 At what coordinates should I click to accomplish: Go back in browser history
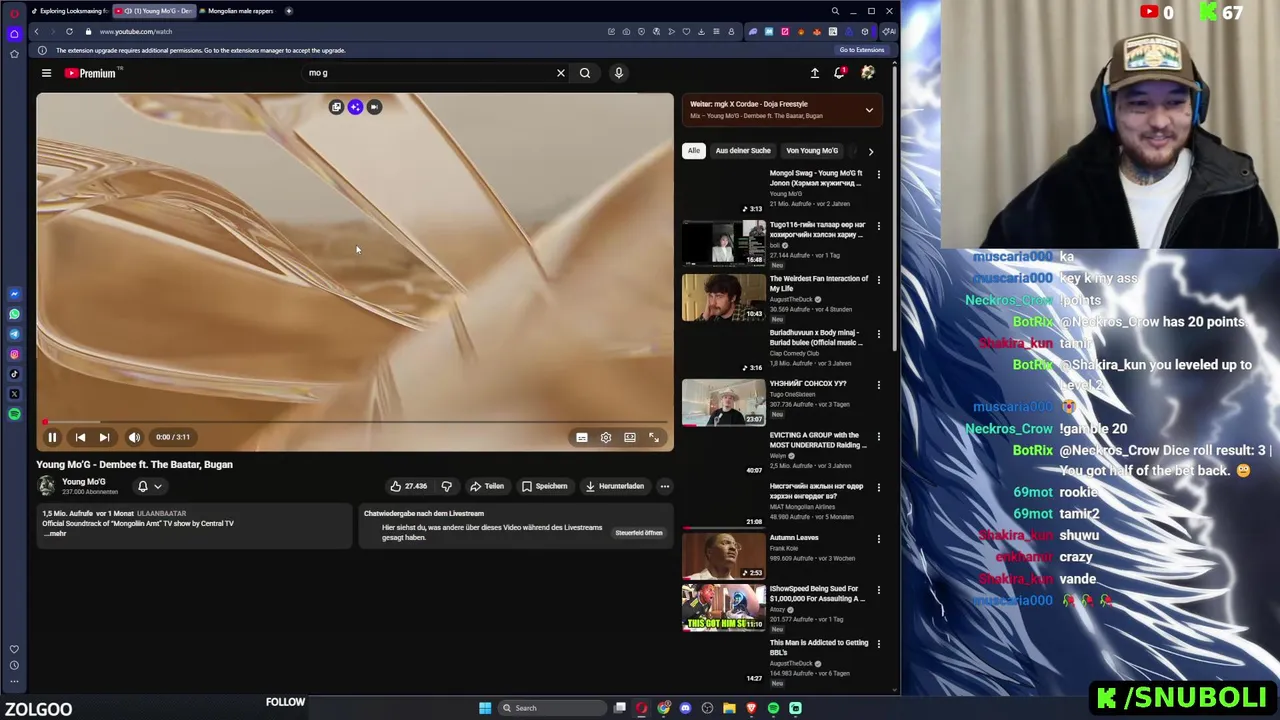point(37,31)
